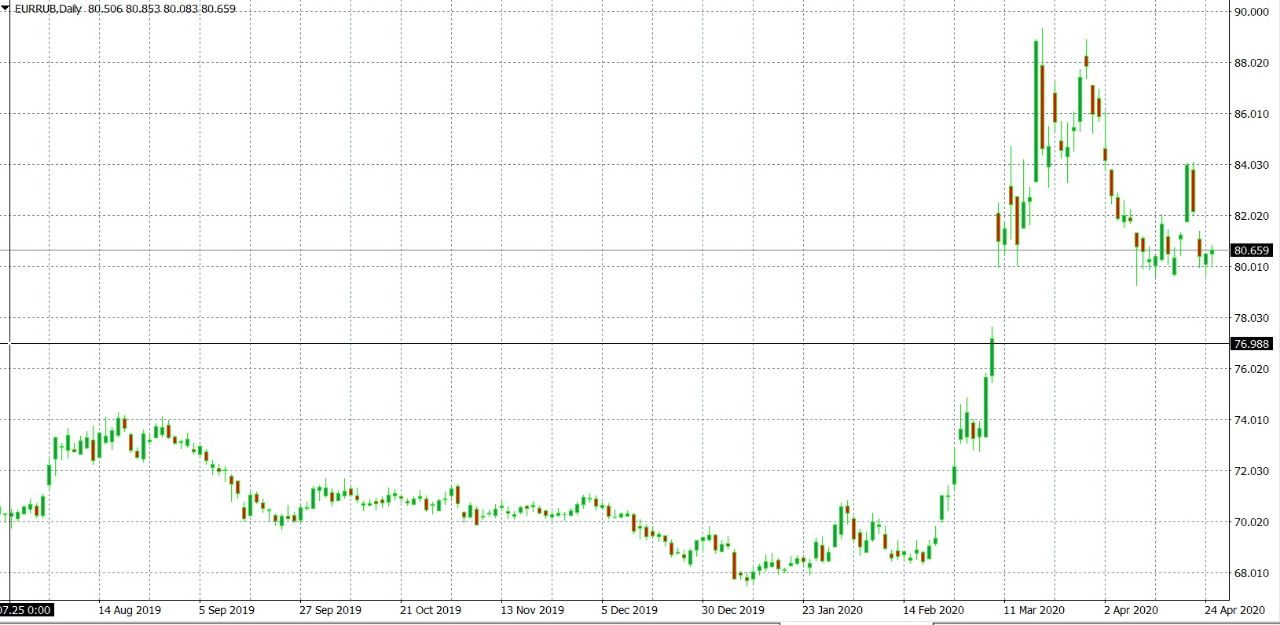This screenshot has width=1280, height=625.
Task: Click the one-click trading arrow beside EURRUB
Action: click(5, 9)
